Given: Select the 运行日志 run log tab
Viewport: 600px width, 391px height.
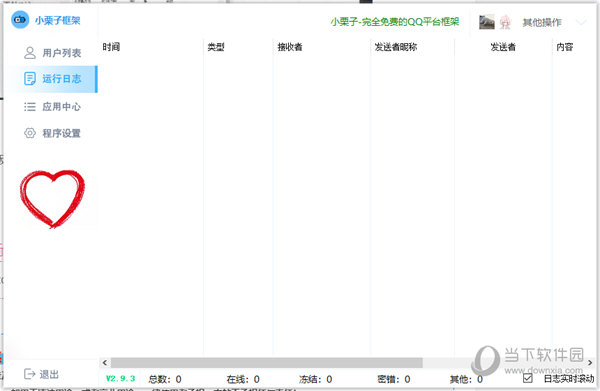Looking at the screenshot, I should coord(52,79).
